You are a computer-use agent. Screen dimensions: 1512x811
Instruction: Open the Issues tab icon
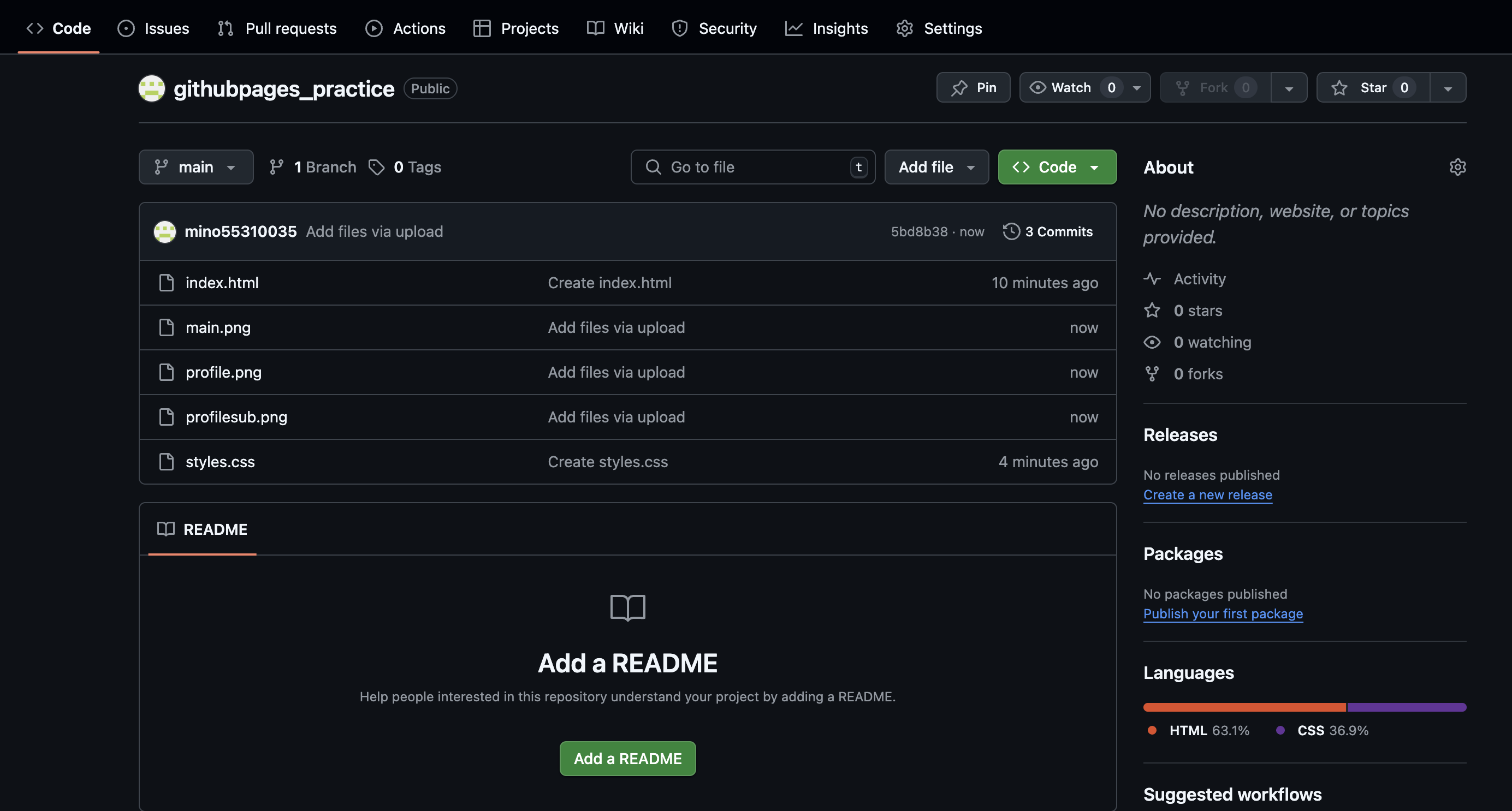click(126, 28)
